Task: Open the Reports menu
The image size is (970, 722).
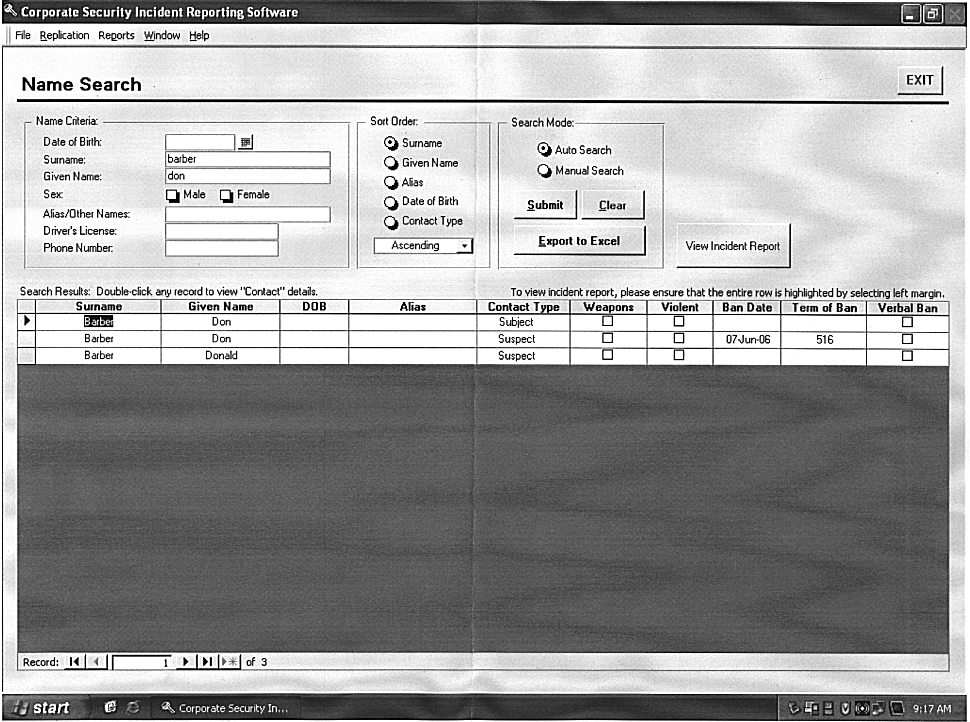Action: click(116, 35)
